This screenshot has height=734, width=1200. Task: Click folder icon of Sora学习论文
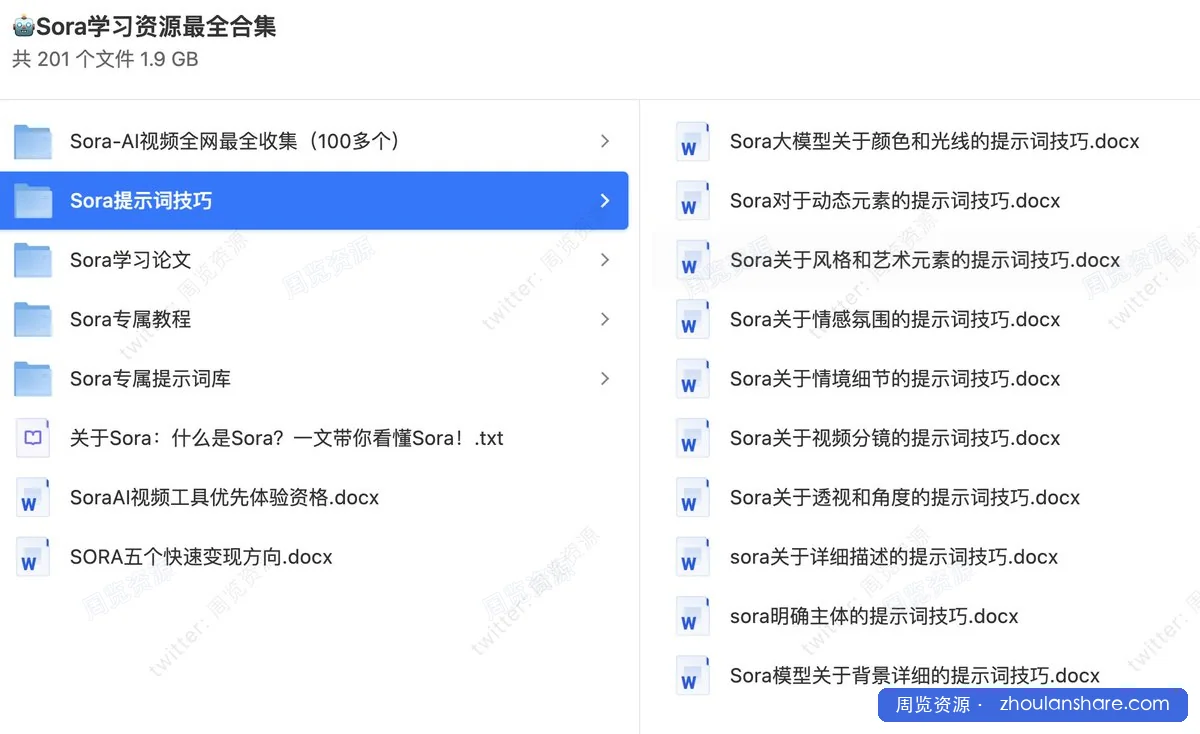pos(33,260)
